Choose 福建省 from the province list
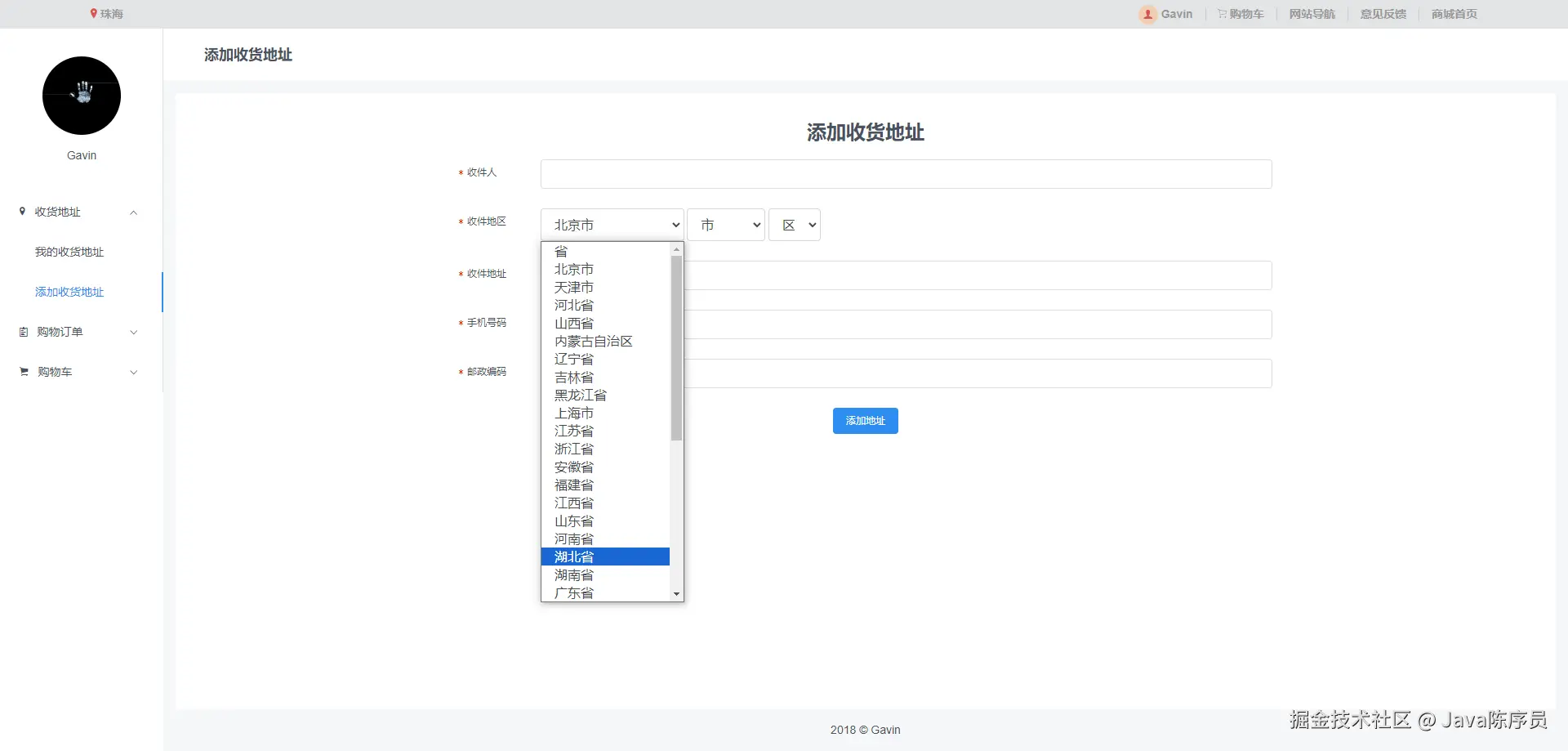The image size is (1568, 751). (605, 485)
